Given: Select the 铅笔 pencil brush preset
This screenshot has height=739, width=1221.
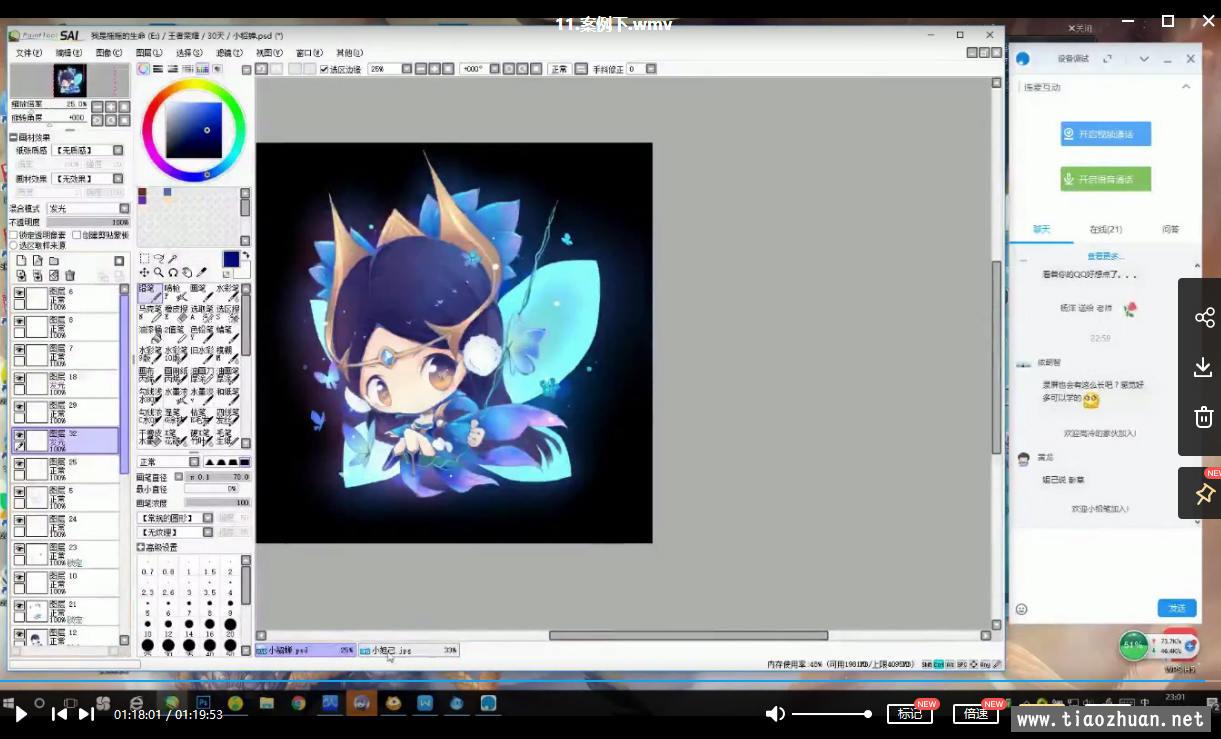Looking at the screenshot, I should point(149,292).
